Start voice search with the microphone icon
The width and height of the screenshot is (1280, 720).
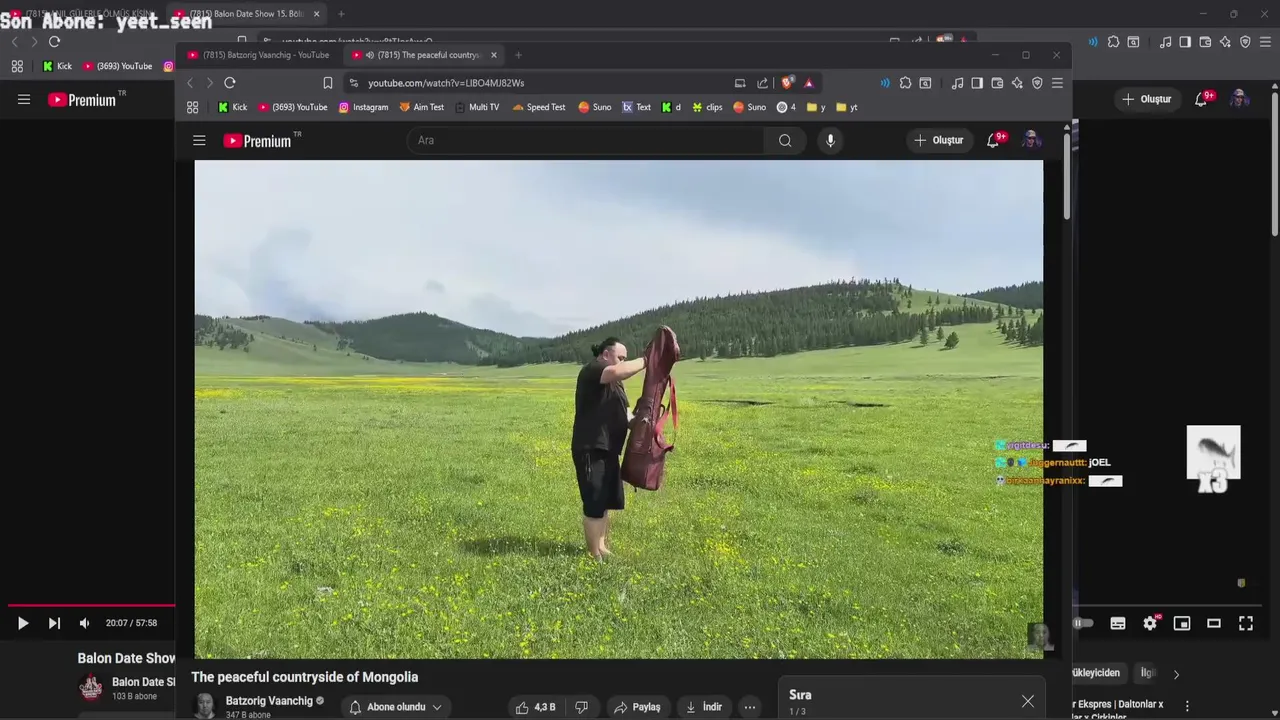830,141
